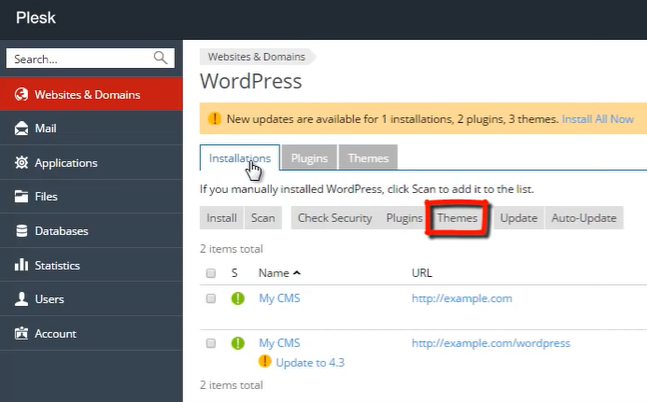The image size is (647, 402).
Task: Open My CMS for example.com/wordpress
Action: point(279,343)
